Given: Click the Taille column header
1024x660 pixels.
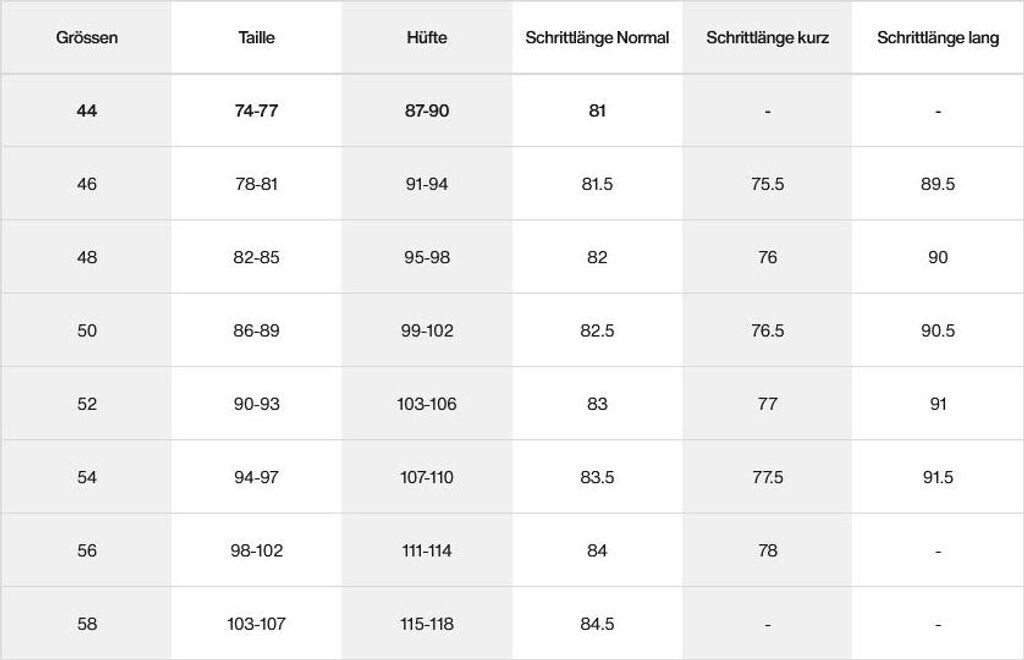Looking at the screenshot, I should (256, 38).
